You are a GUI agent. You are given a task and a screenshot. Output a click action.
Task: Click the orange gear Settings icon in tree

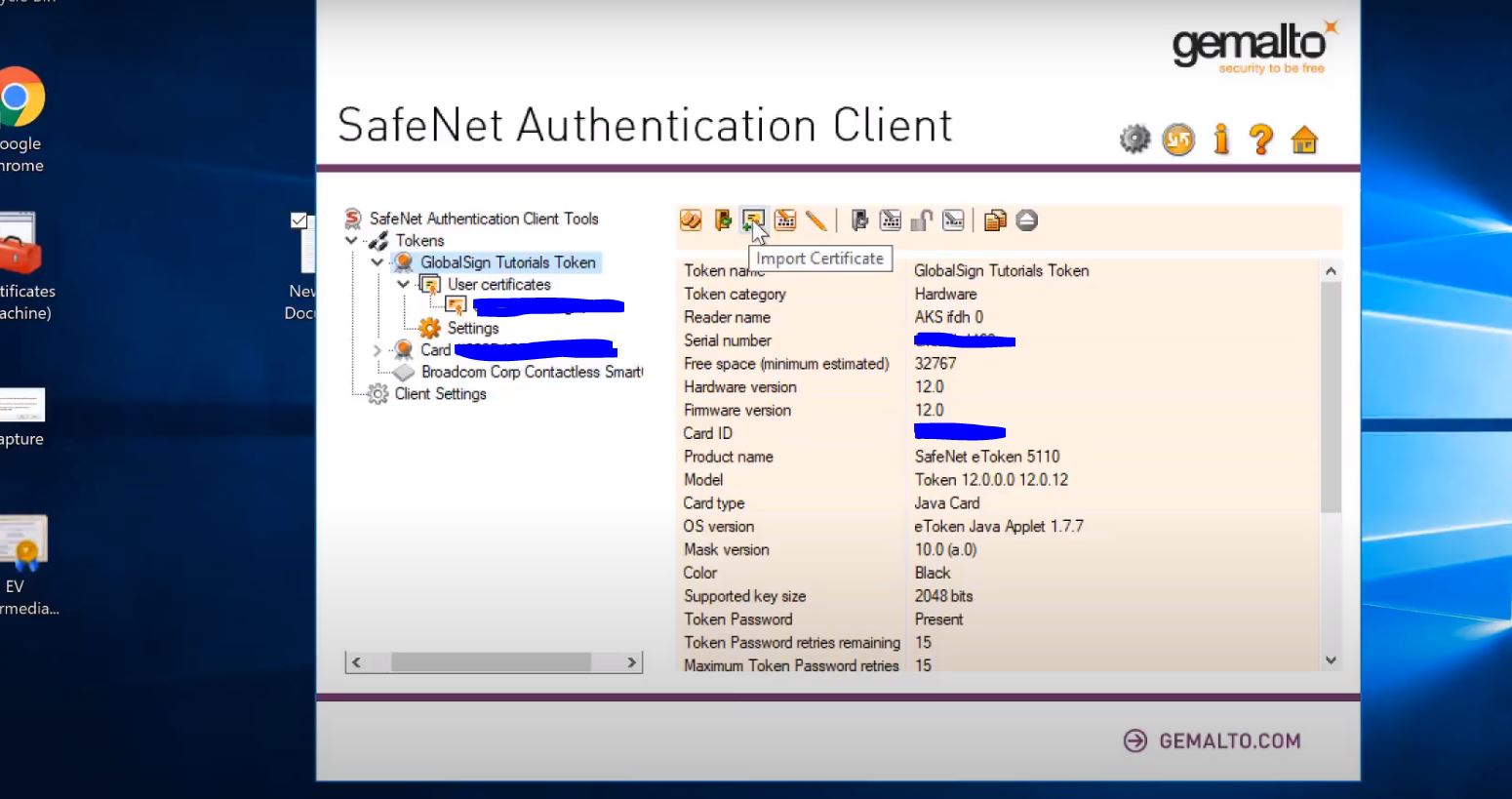pyautogui.click(x=429, y=328)
